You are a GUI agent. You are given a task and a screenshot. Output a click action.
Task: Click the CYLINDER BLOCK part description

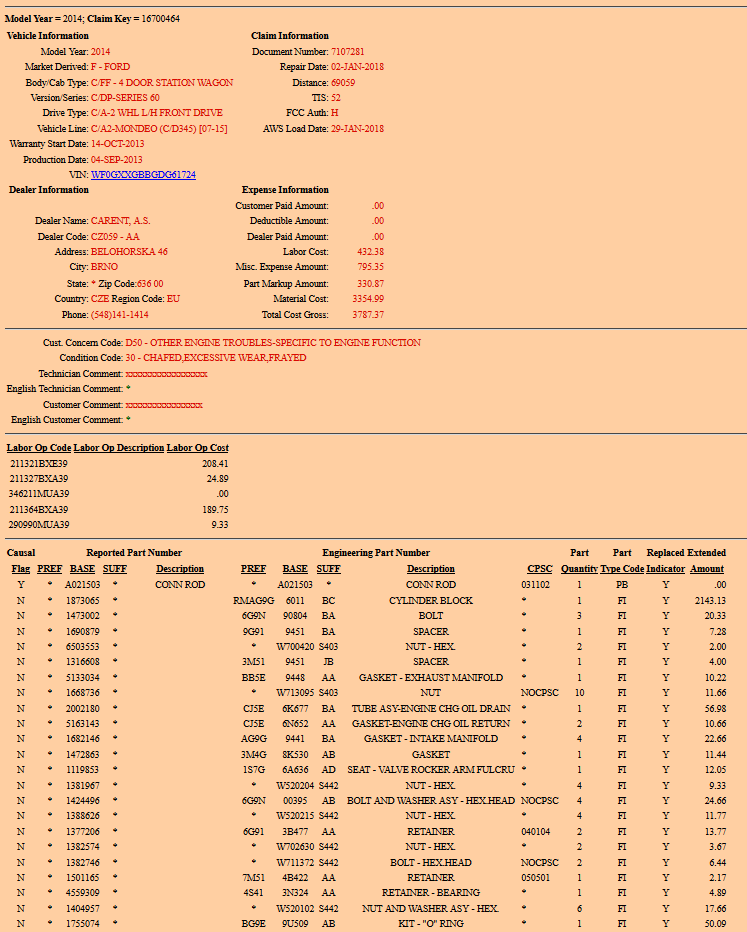430,601
